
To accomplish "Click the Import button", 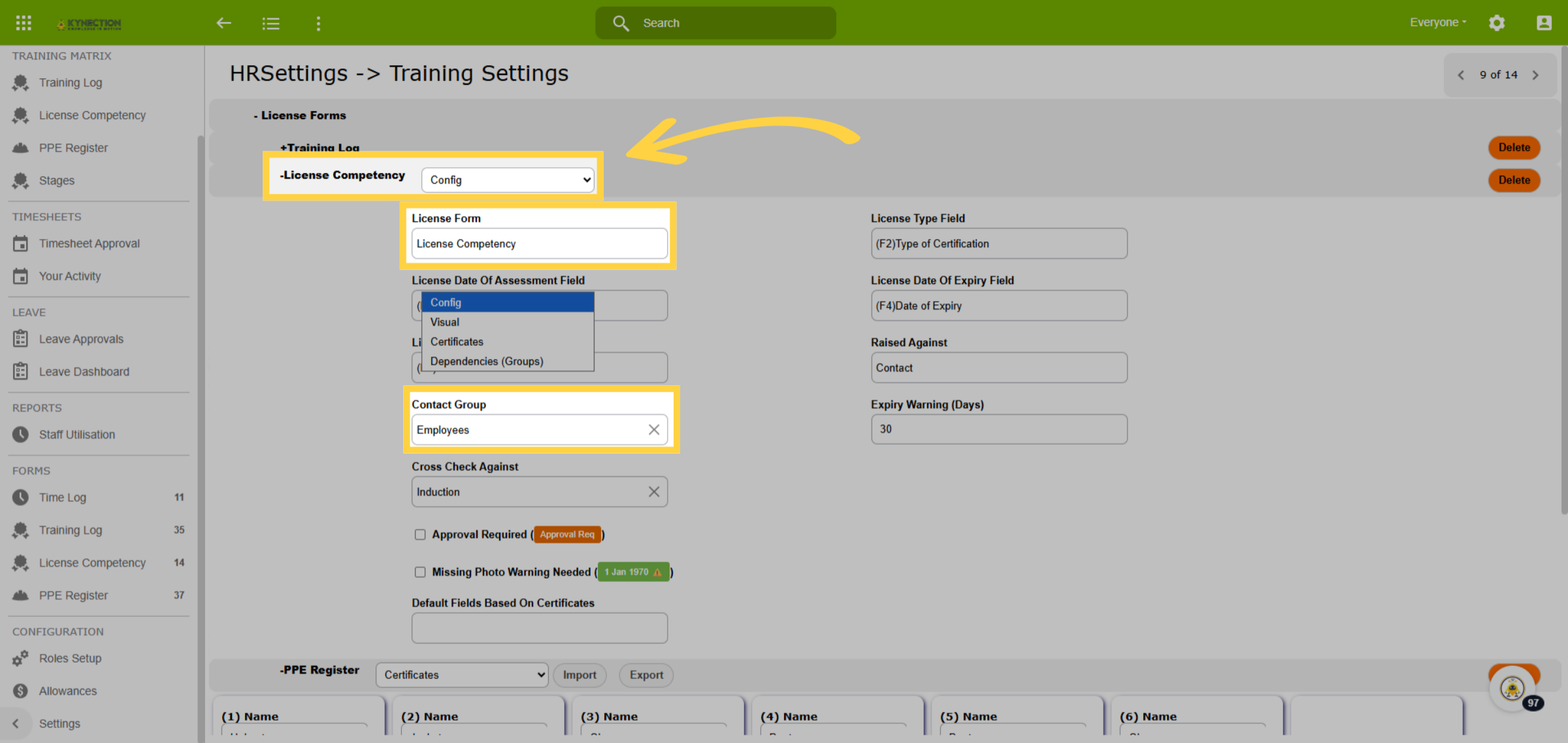I will pyautogui.click(x=580, y=675).
